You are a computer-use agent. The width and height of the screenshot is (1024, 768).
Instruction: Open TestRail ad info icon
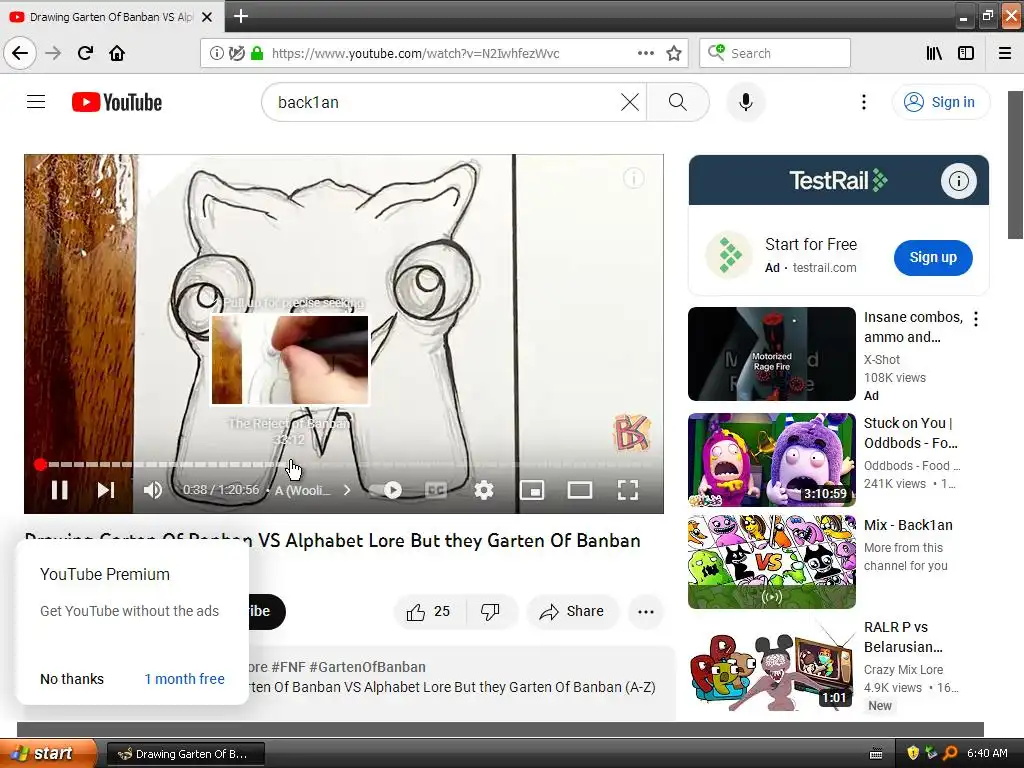(x=959, y=181)
